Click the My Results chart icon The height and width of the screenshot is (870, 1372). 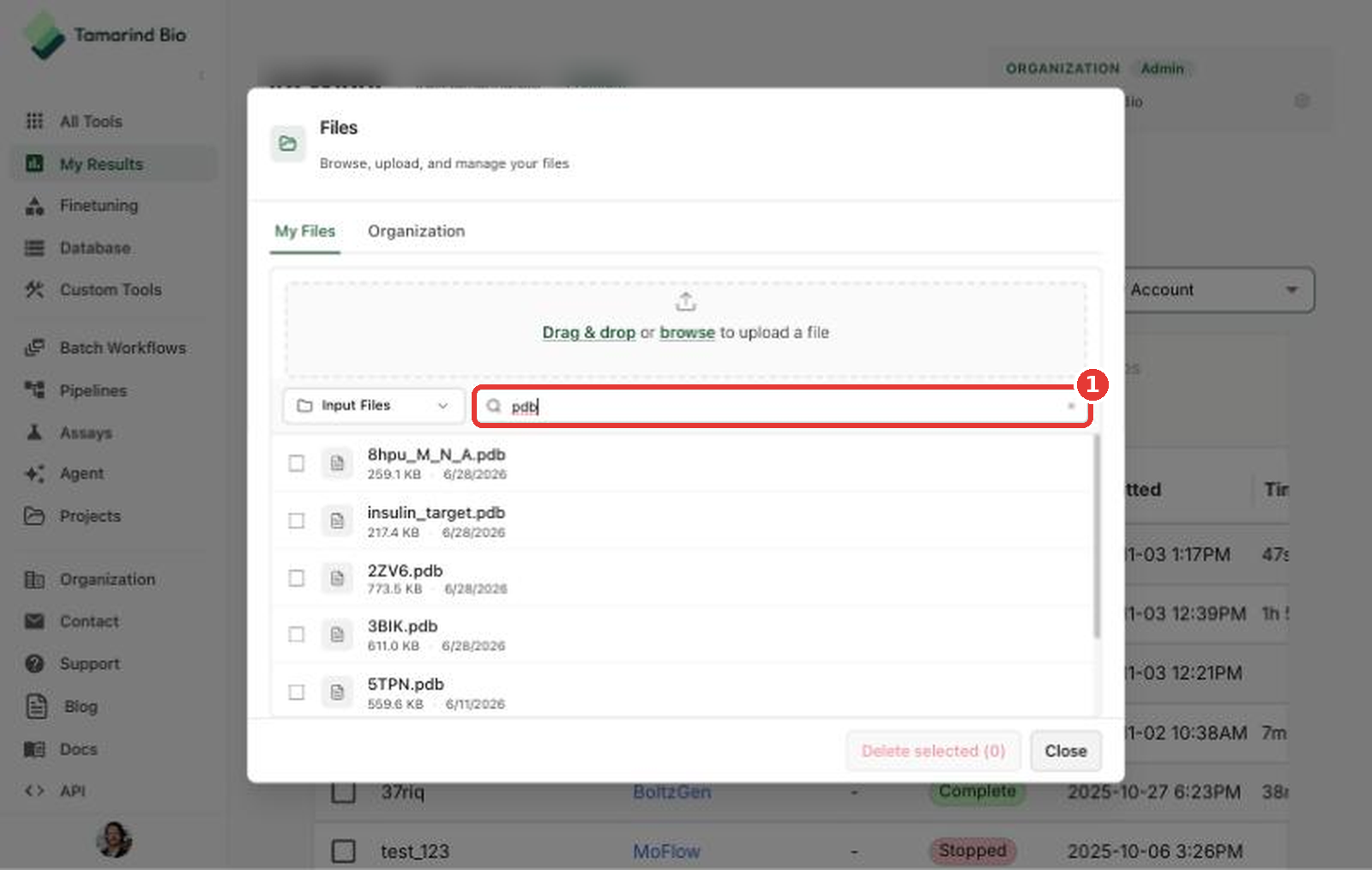pyautogui.click(x=34, y=163)
